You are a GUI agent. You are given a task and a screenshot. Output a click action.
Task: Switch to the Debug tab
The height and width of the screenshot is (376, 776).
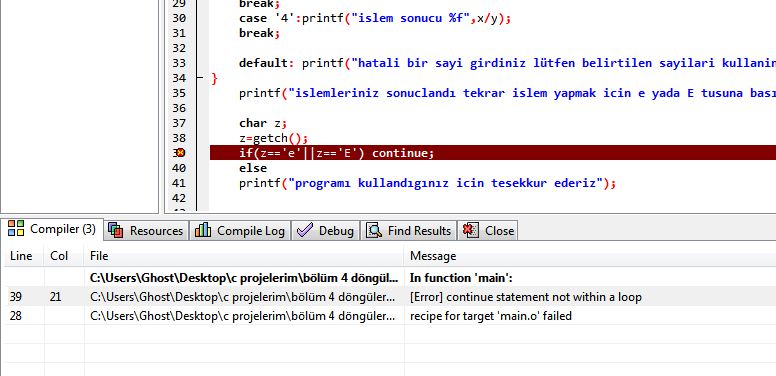(x=326, y=231)
